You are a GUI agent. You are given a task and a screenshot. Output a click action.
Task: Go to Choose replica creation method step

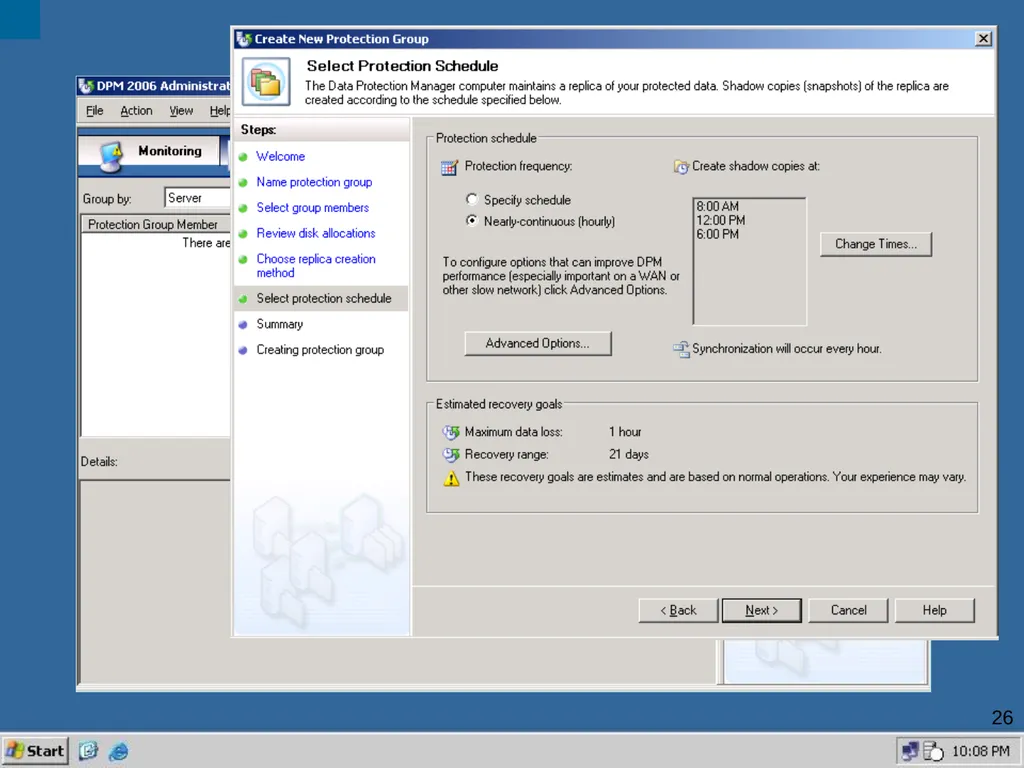[316, 266]
